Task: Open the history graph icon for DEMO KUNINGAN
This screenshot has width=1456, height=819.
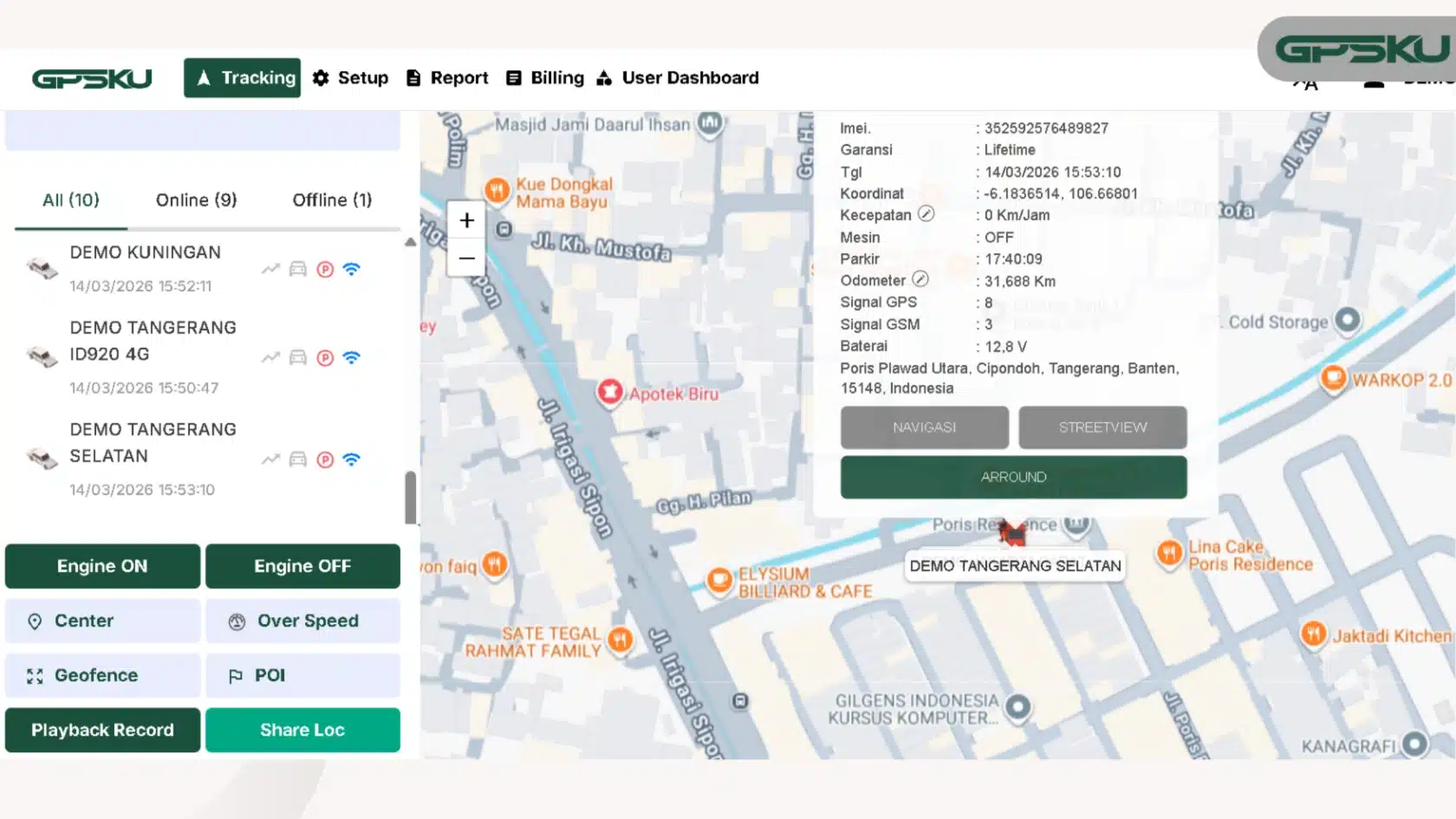Action: tap(270, 269)
